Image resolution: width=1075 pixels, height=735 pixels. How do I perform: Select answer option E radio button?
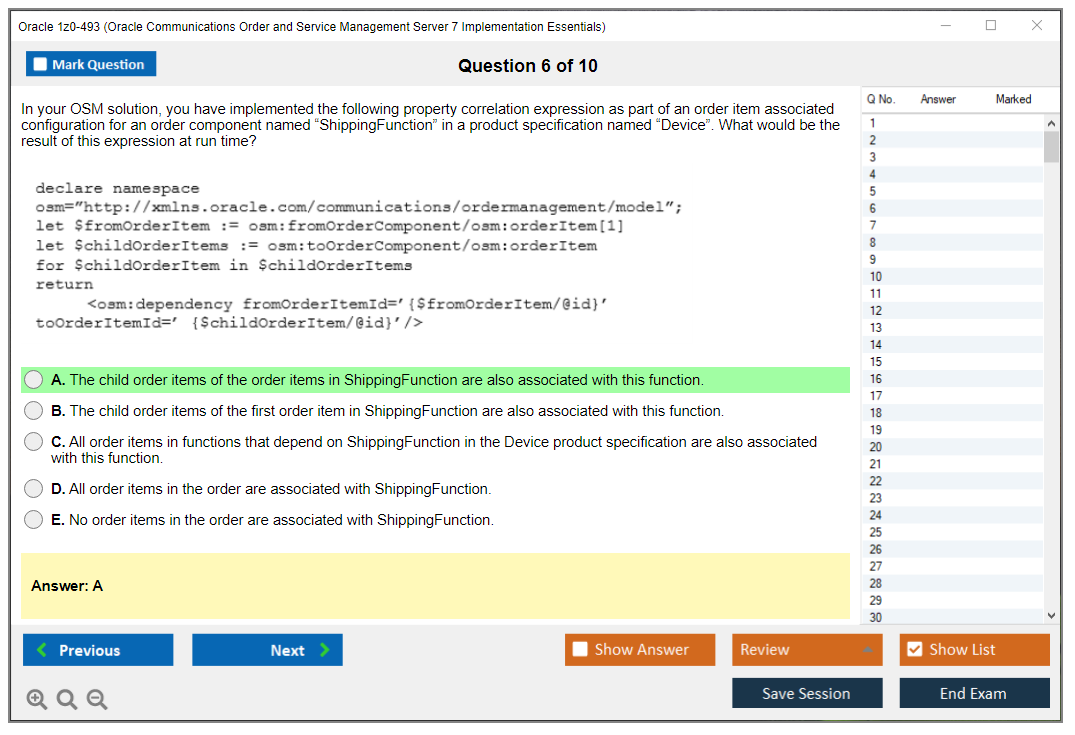[x=33, y=519]
